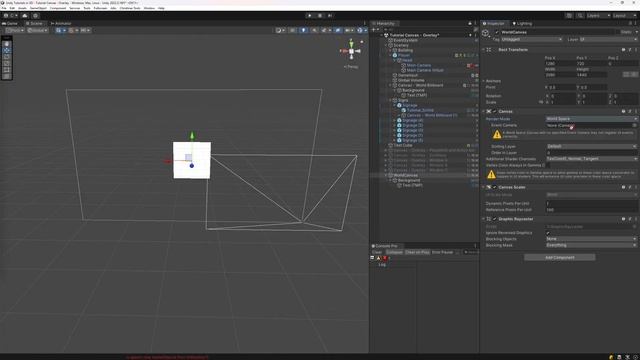Select the Rect tool in scene toolbar

(7, 70)
